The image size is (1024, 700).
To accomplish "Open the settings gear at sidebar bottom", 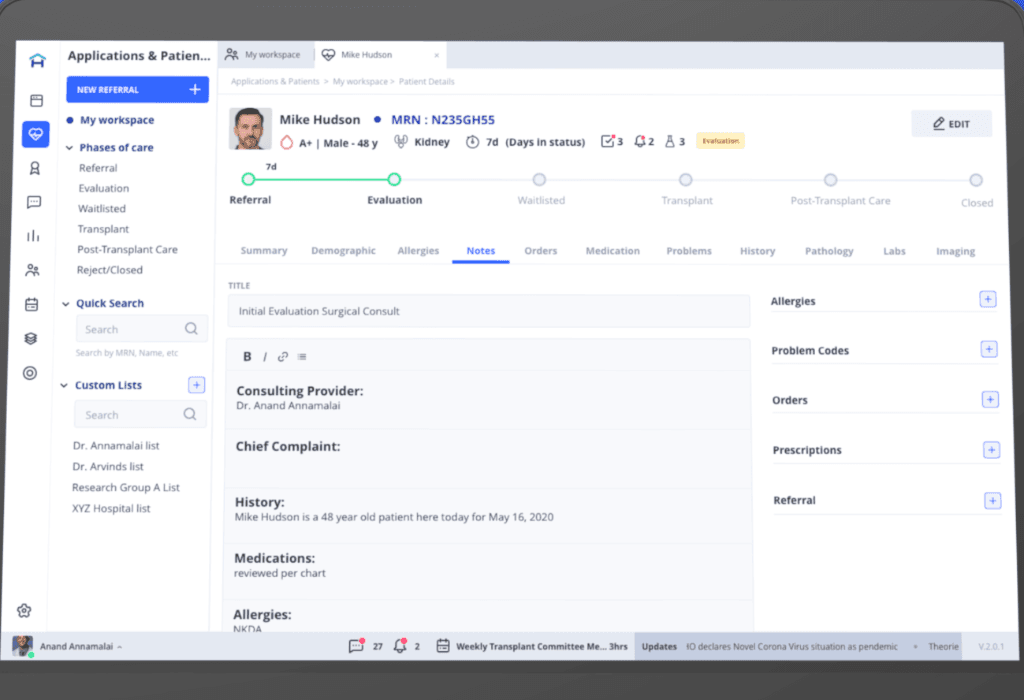I will [24, 610].
